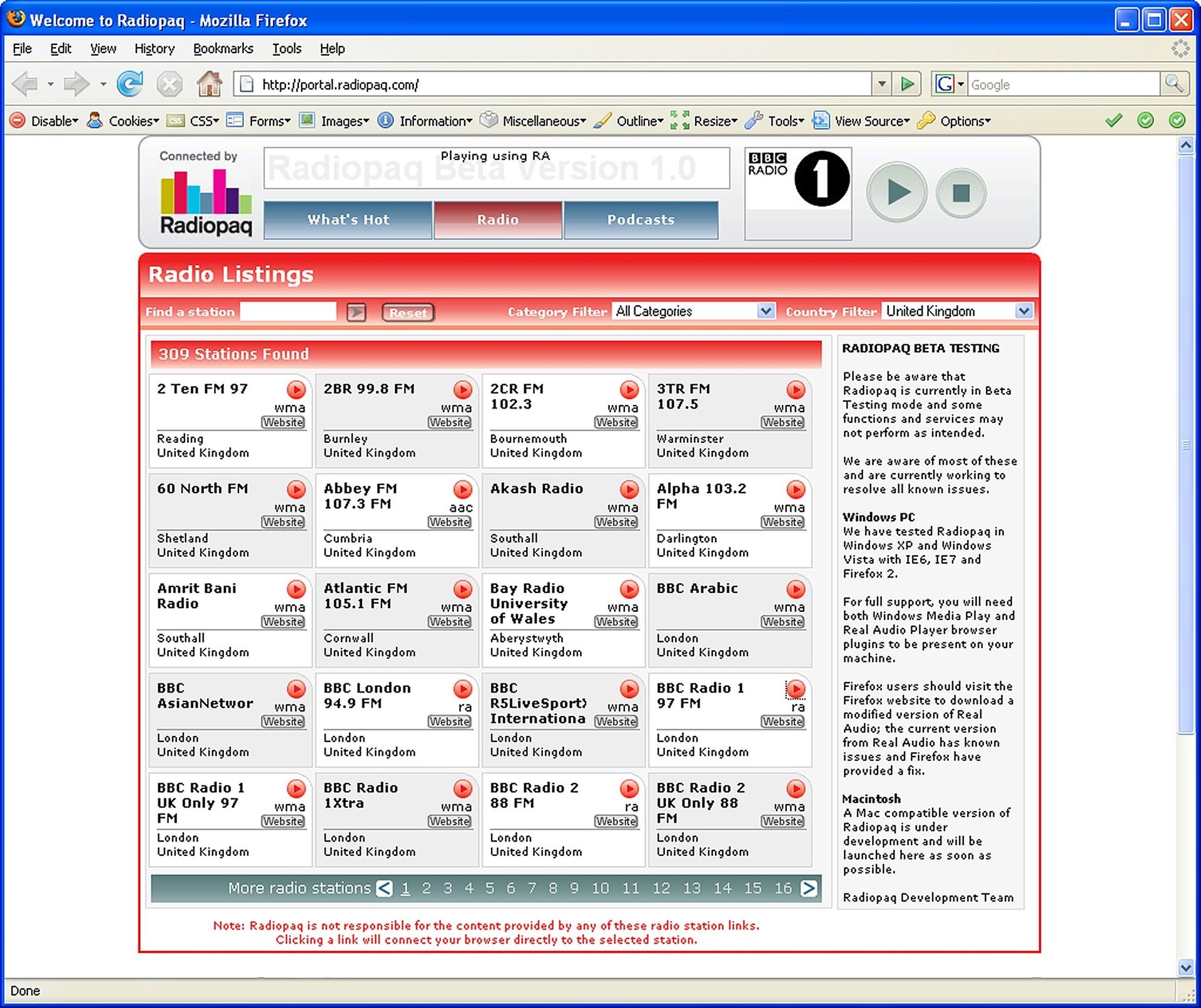
Task: Select the What's Hot tab
Action: click(x=348, y=220)
